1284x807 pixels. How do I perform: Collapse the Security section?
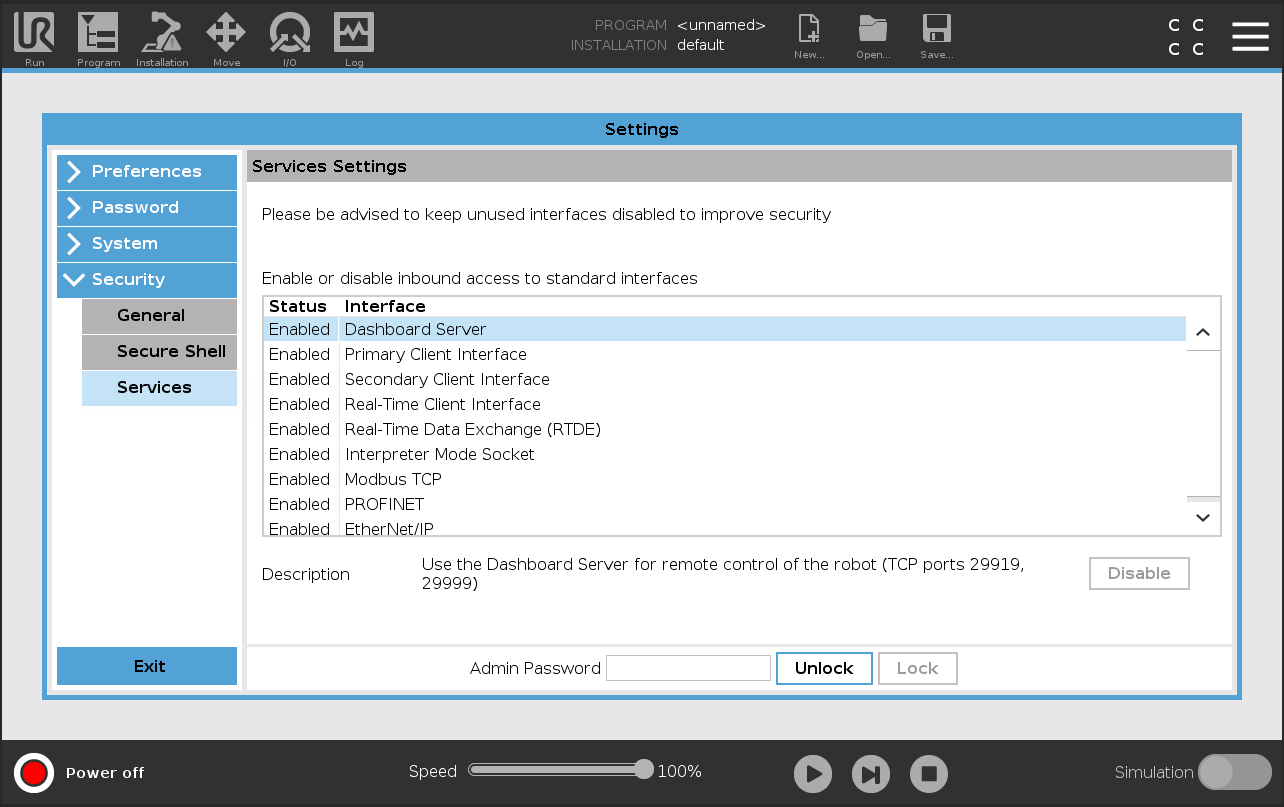147,280
